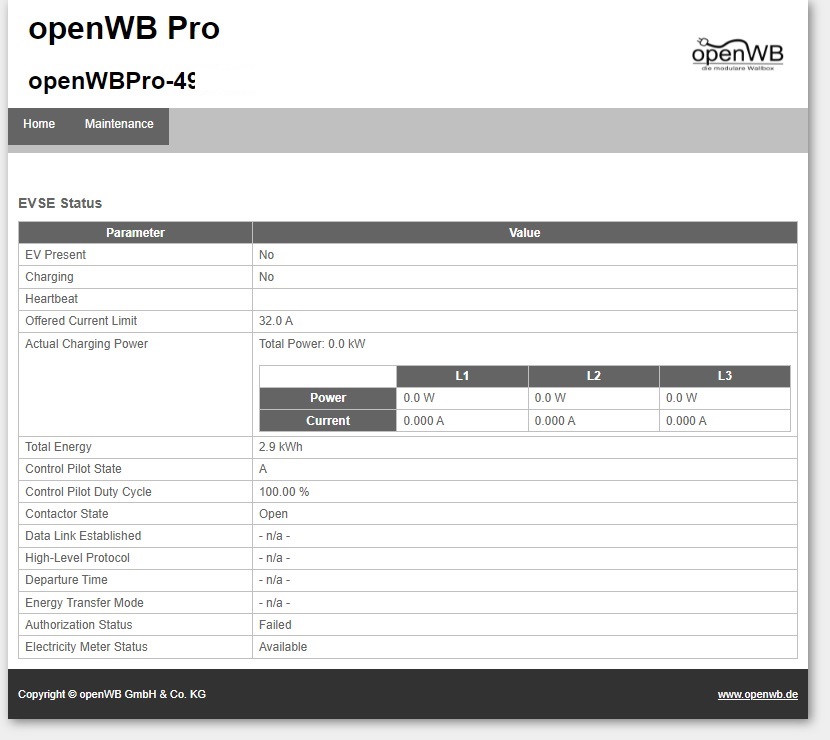830x740 pixels.
Task: Open the Maintenance menu item
Action: (119, 124)
